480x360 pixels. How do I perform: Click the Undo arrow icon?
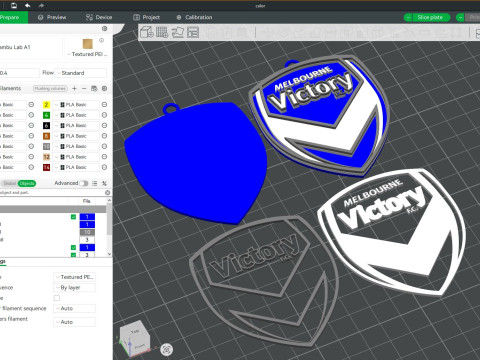click(x=28, y=5)
